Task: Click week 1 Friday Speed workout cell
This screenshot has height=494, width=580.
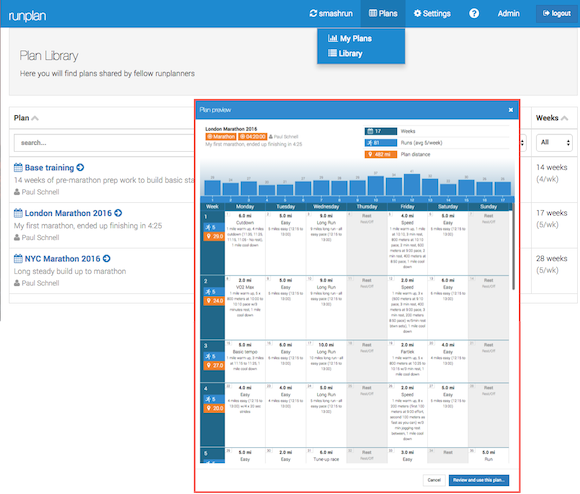Action: 407,243
